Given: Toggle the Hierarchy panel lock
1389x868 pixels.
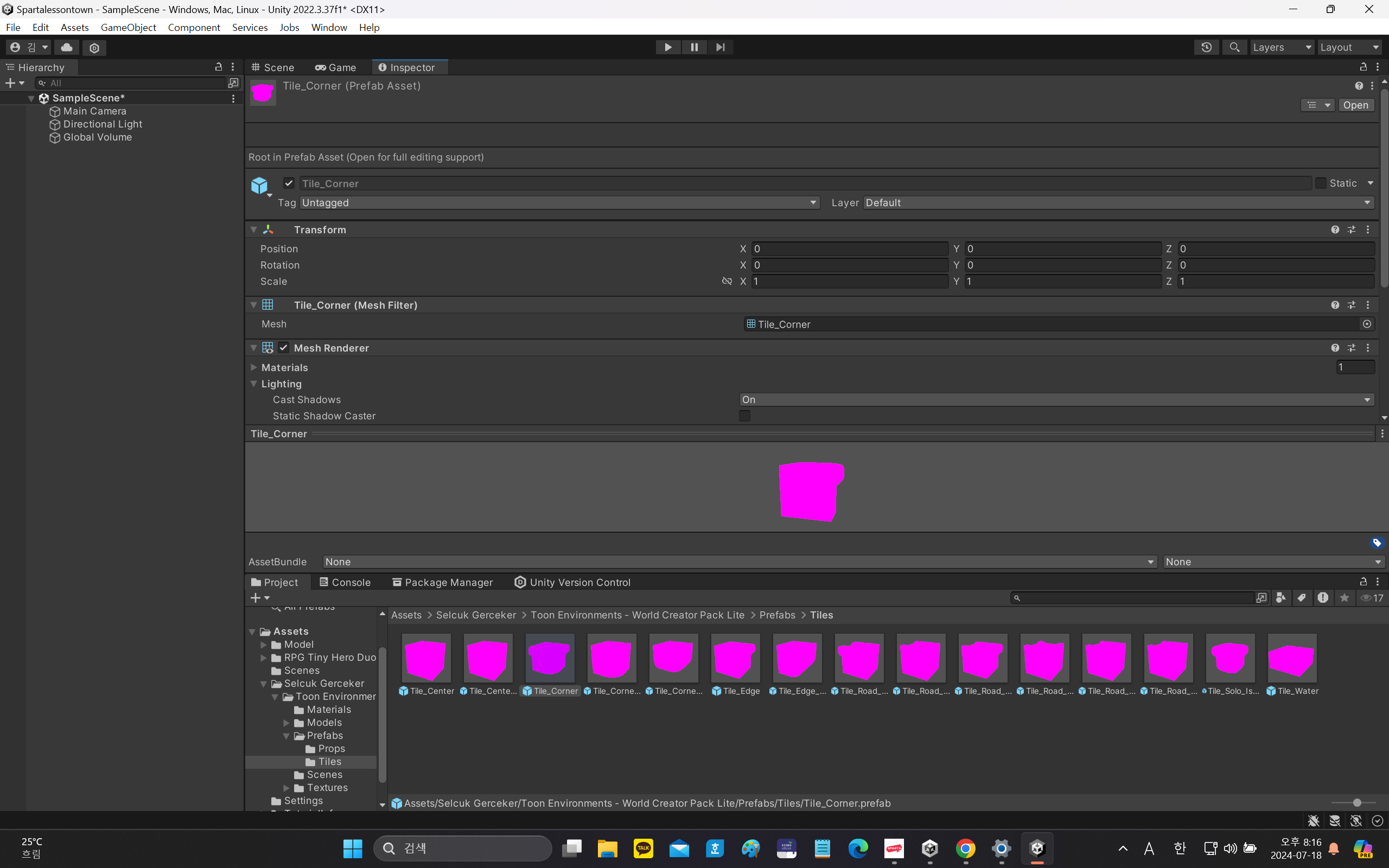Looking at the screenshot, I should click(x=219, y=67).
